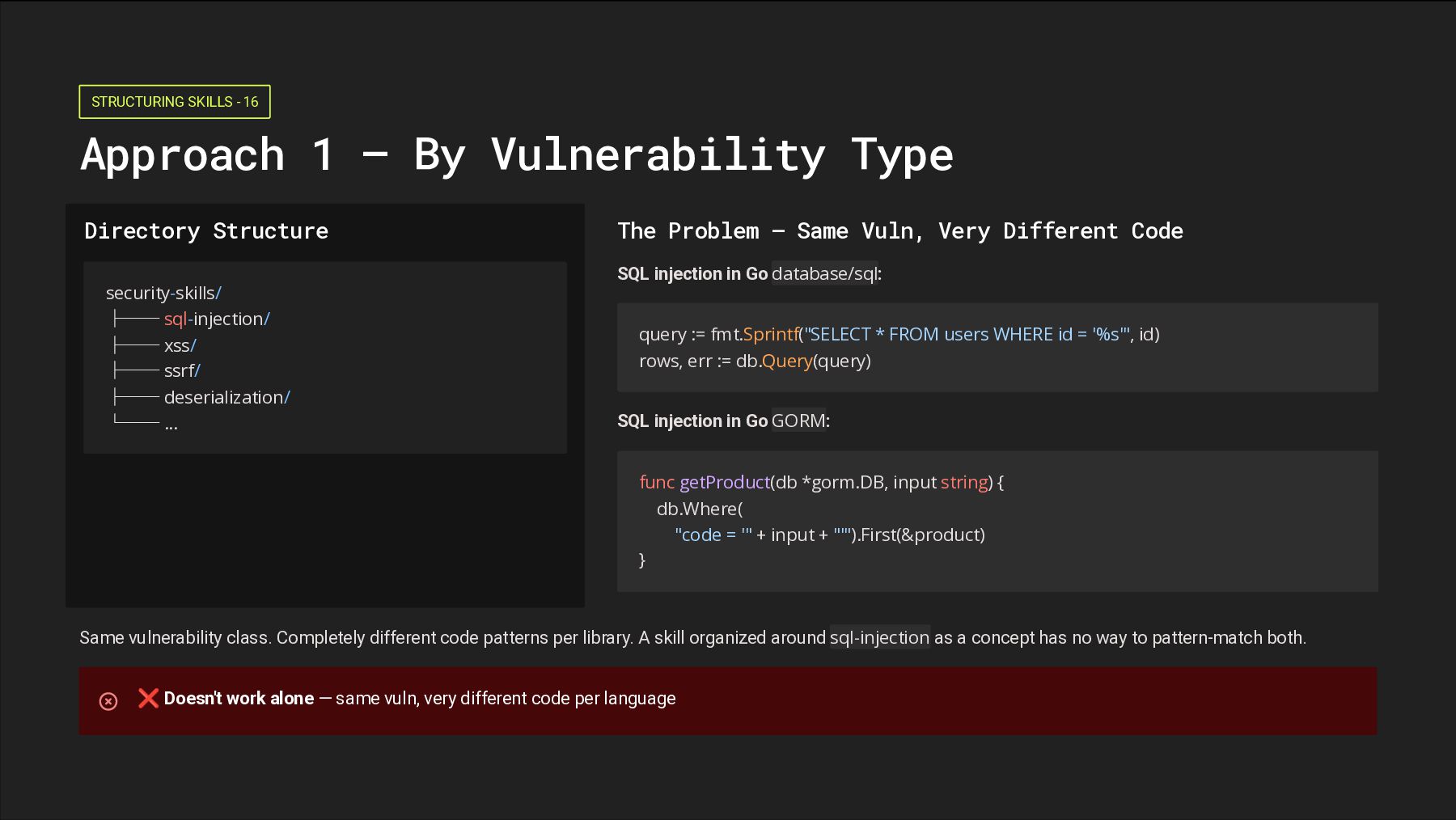Click the db.Query(query) code line
This screenshot has width=1456, height=820.
tap(755, 361)
